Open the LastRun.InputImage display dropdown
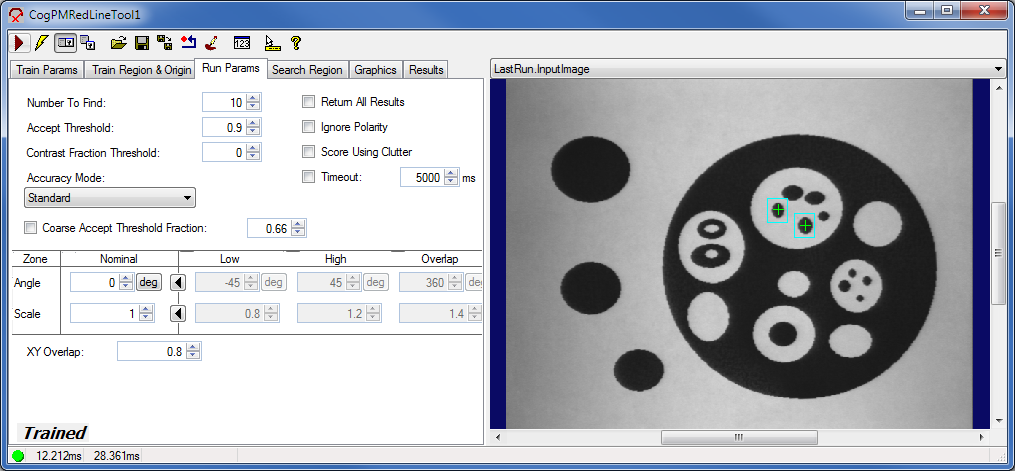This screenshot has height=471, width=1015. click(x=748, y=69)
